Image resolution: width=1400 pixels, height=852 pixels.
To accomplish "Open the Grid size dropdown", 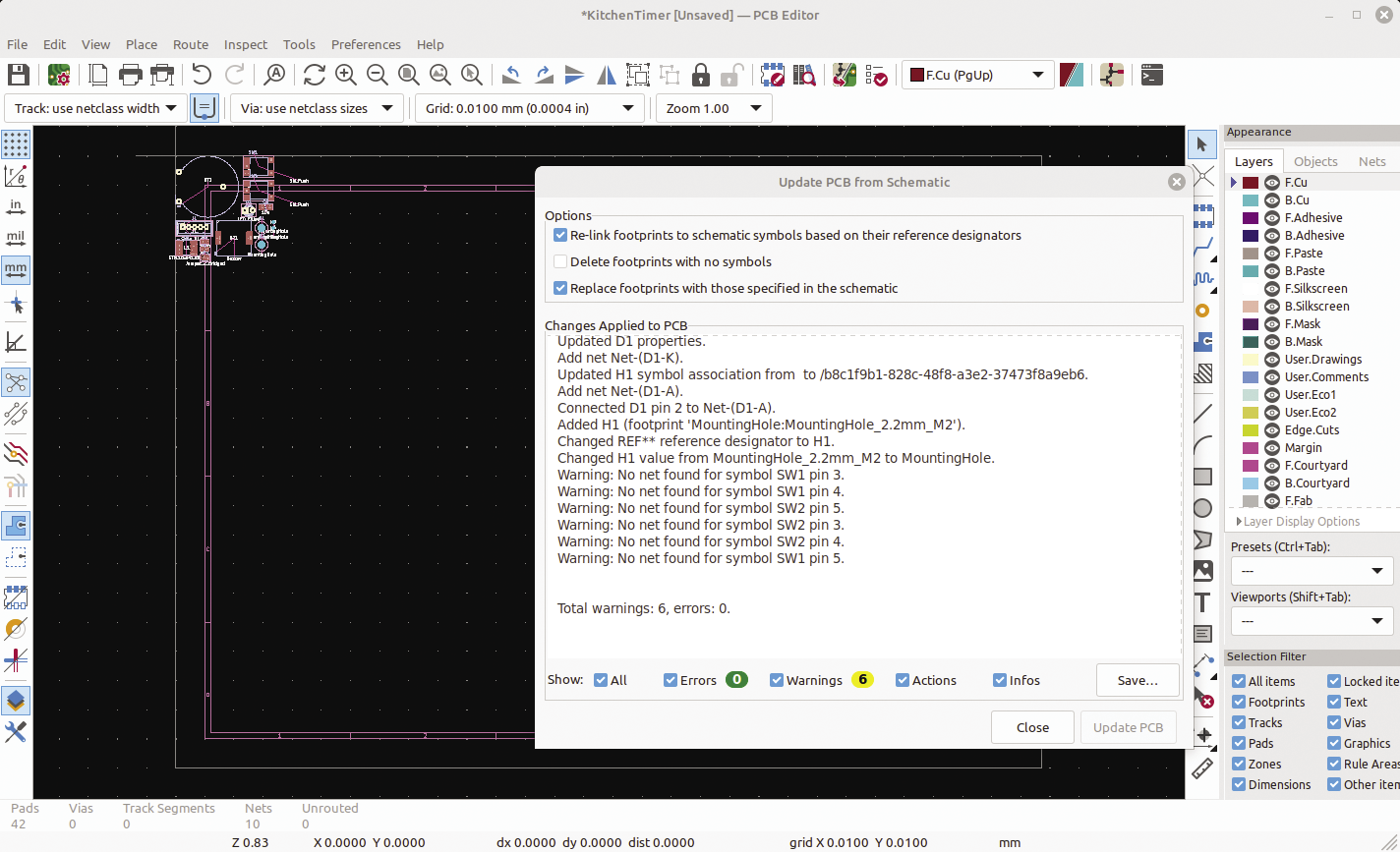I will [530, 108].
